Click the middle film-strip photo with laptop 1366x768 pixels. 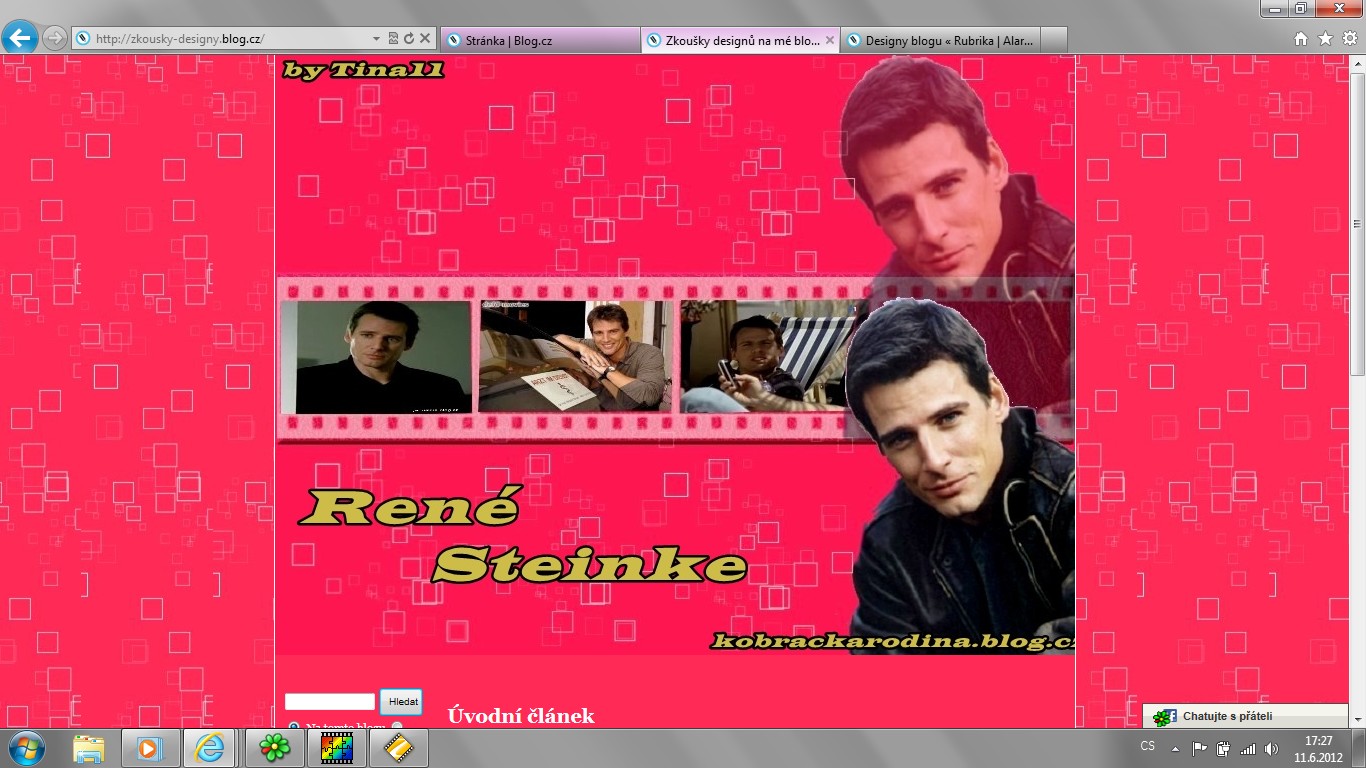pyautogui.click(x=576, y=356)
